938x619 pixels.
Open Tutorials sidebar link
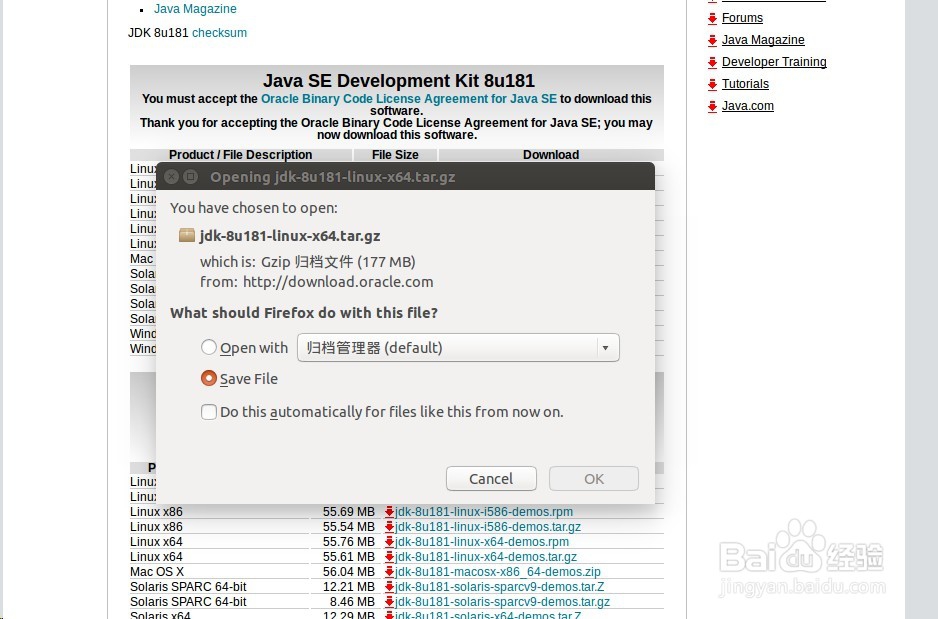coord(745,84)
